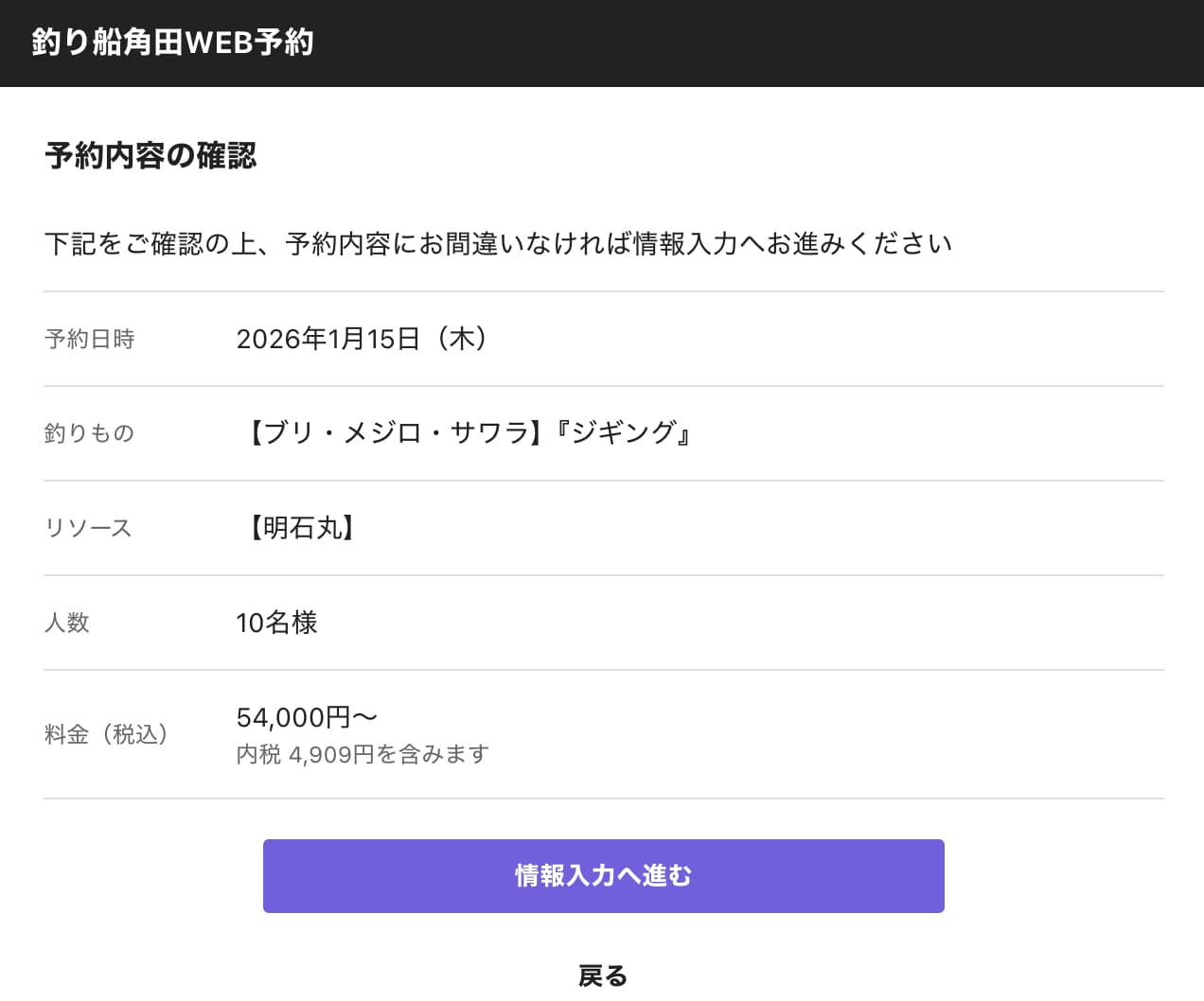Select the 人数 row label
Screen dimensions: 1204x1001
point(66,623)
